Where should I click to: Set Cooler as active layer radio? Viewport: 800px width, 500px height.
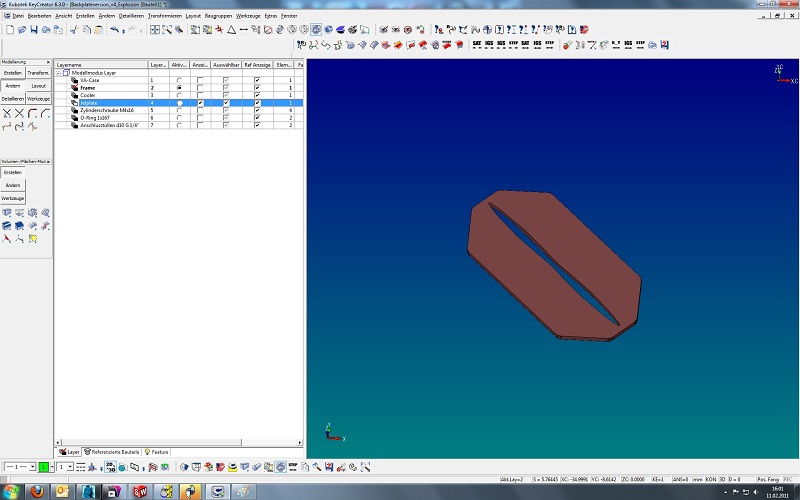pyautogui.click(x=179, y=95)
